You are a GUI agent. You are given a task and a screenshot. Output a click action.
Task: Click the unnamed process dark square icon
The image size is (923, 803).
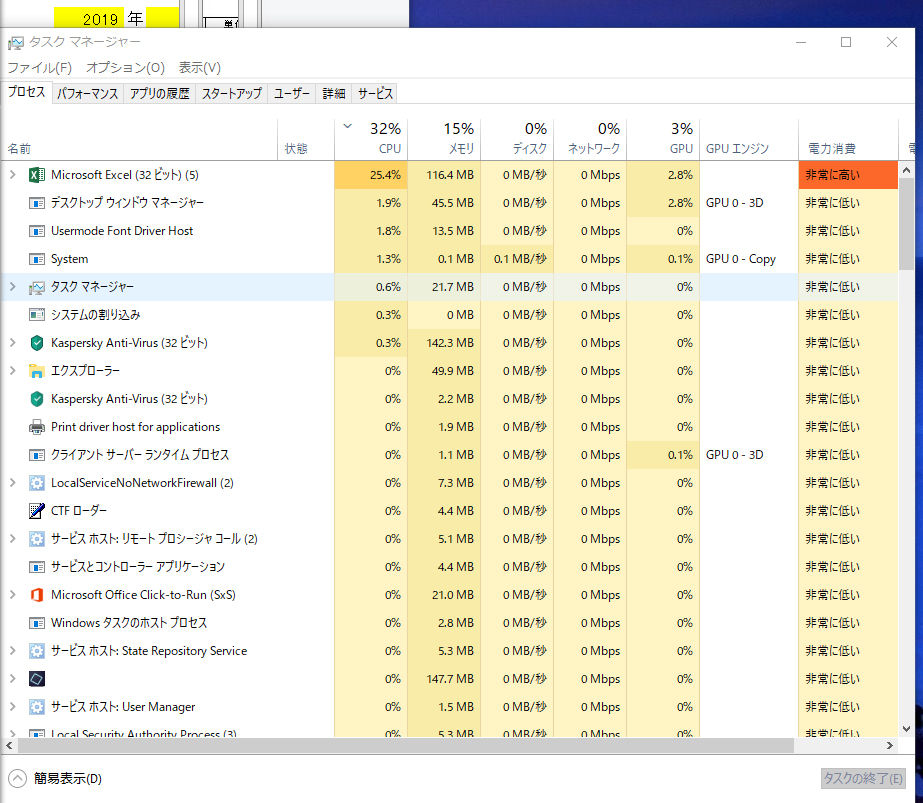(x=36, y=679)
